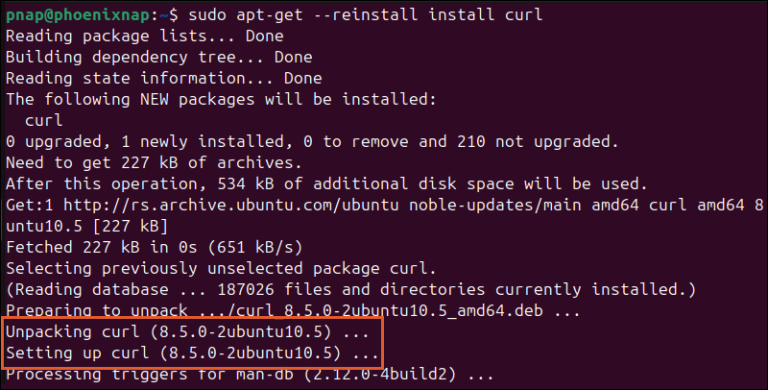Click the '0 upgraded, 1 newly installed' summary line

coord(312,142)
